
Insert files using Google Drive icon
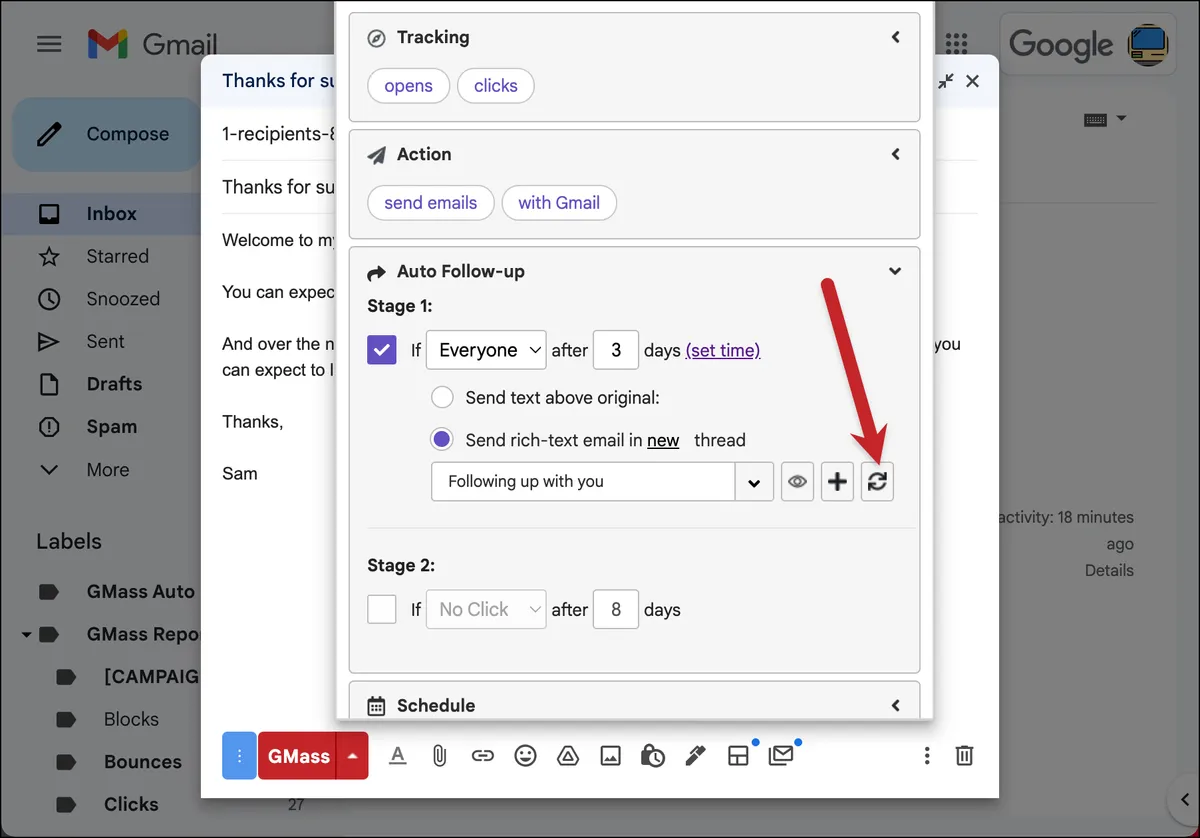tap(567, 756)
